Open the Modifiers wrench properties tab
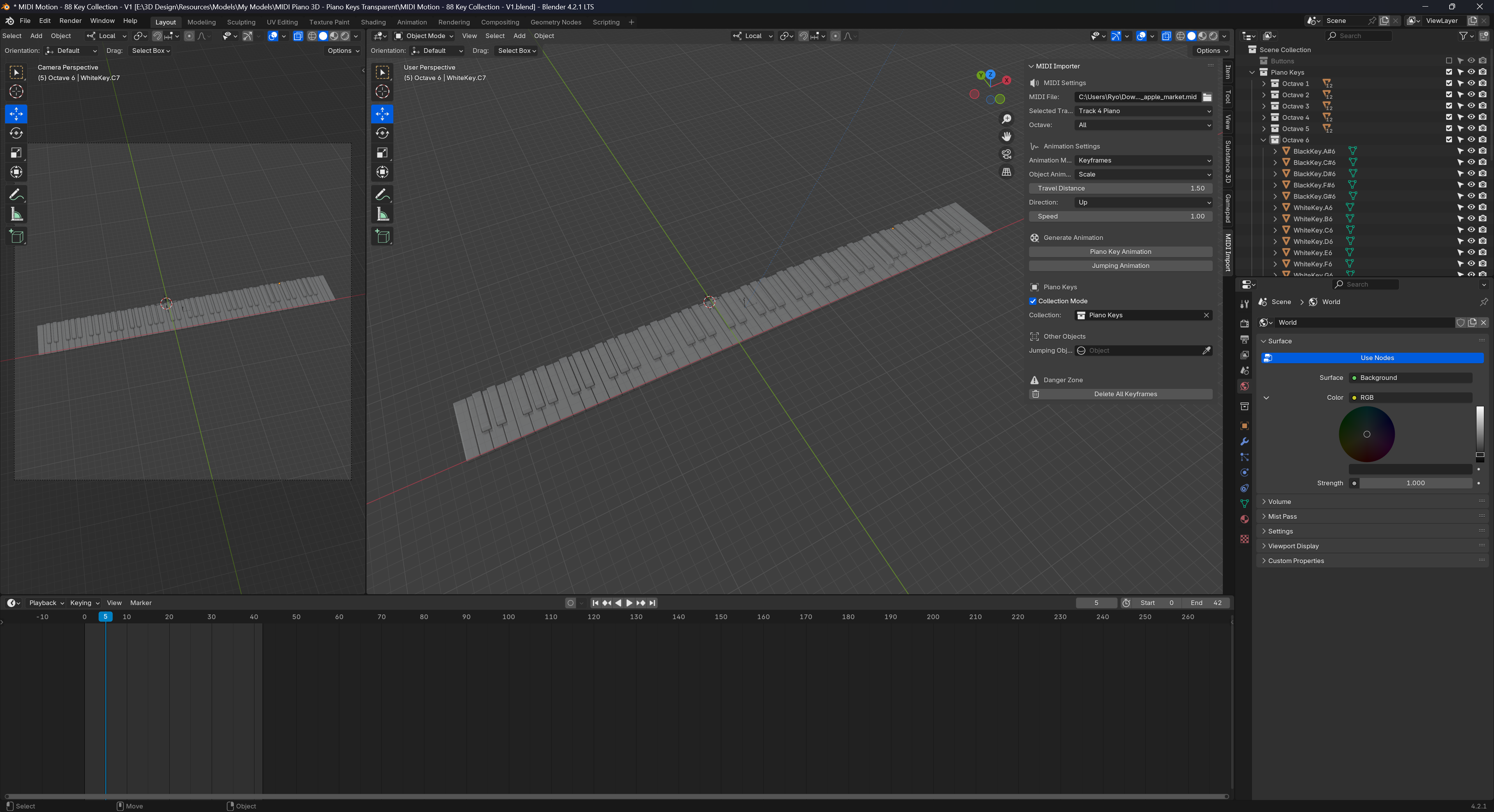Screen dimensions: 1494x812 pyautogui.click(x=1244, y=442)
